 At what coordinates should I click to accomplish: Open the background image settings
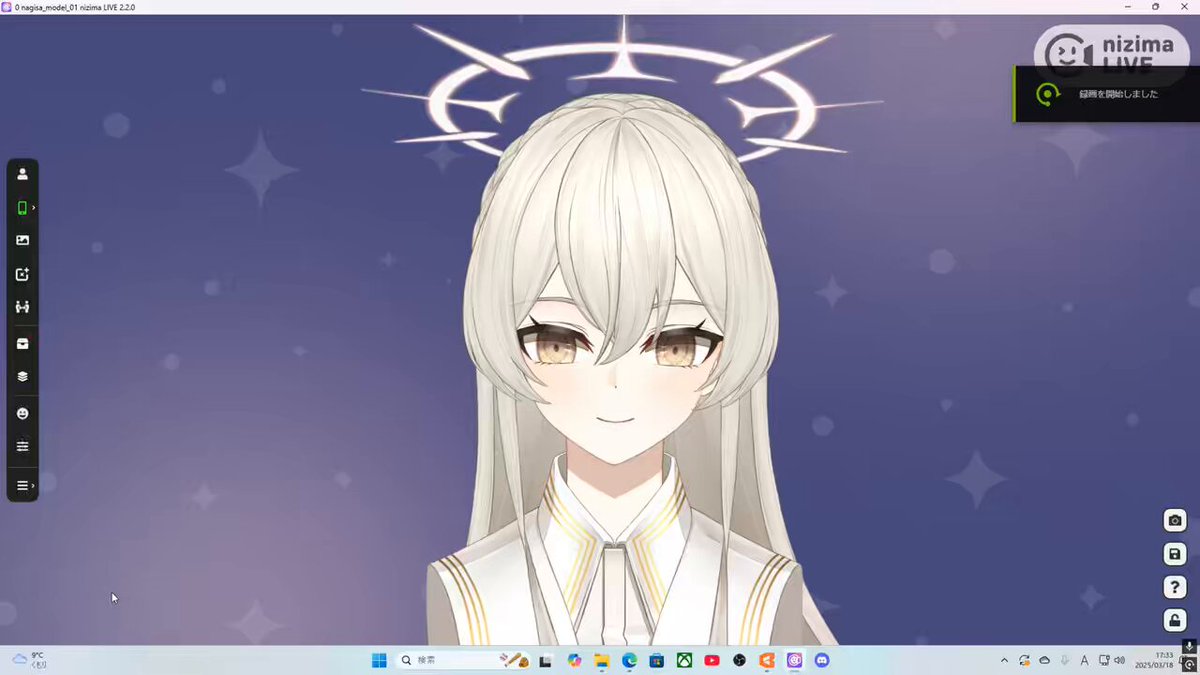[x=22, y=241]
